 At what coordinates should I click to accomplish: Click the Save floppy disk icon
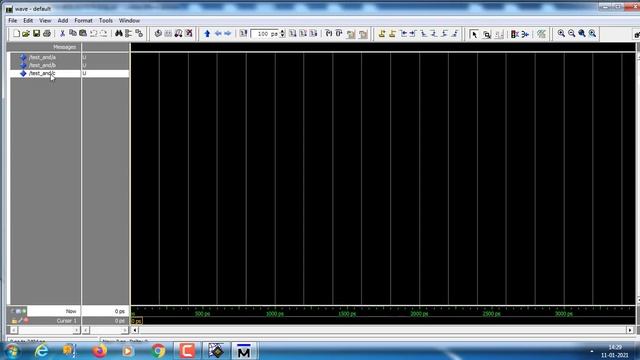[x=36, y=33]
